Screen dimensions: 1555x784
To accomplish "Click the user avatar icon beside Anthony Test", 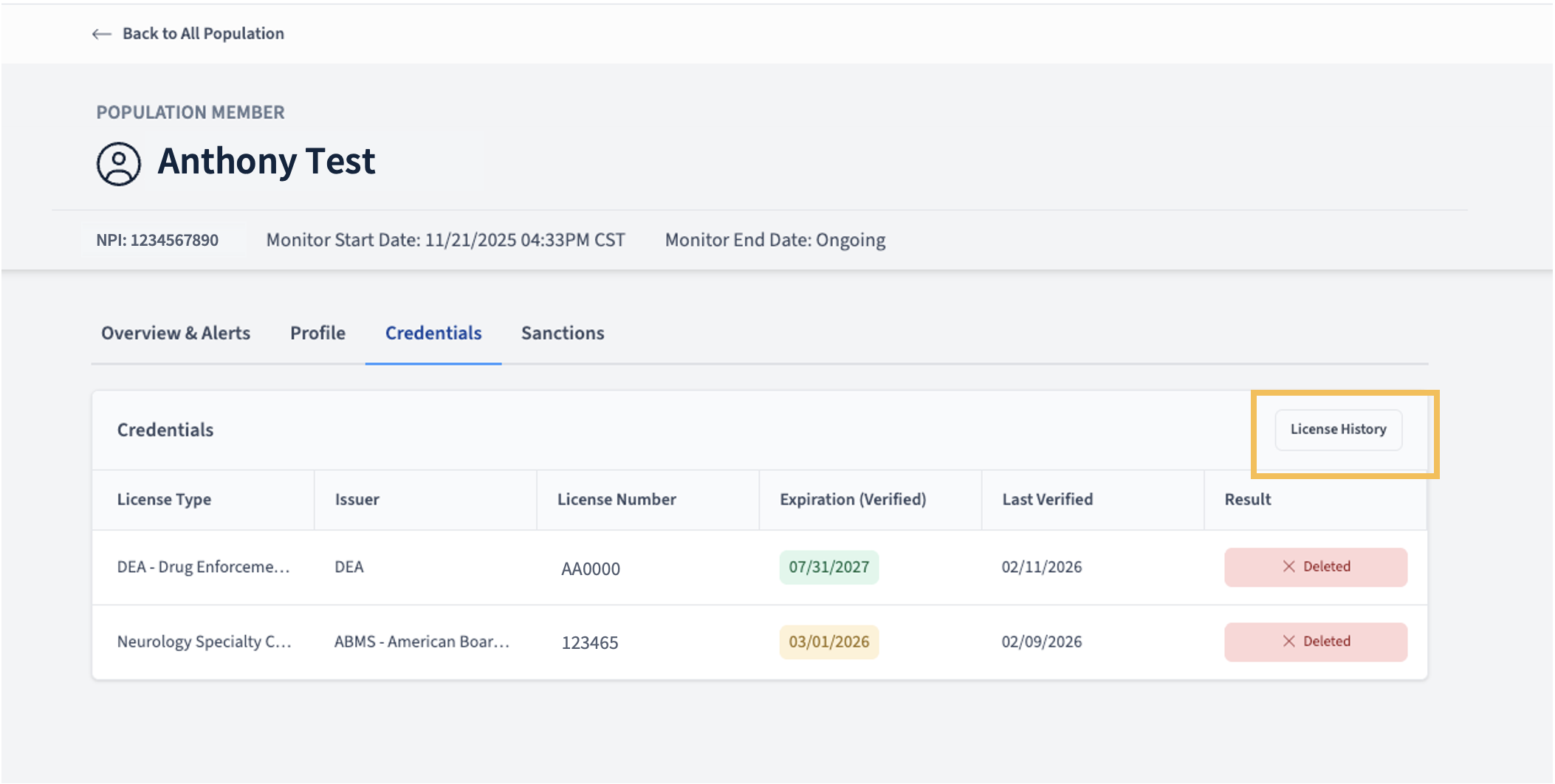I will pos(119,163).
